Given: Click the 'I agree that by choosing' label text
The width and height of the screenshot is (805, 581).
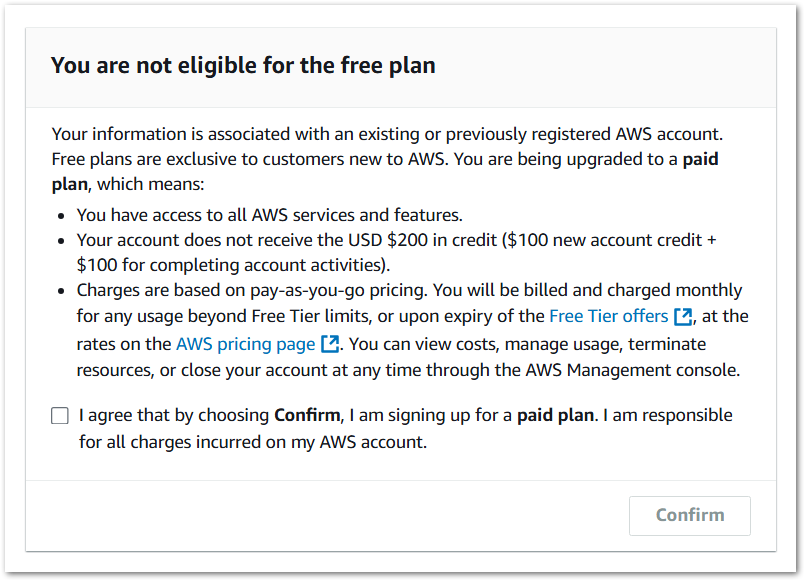Looking at the screenshot, I should pos(174,415).
